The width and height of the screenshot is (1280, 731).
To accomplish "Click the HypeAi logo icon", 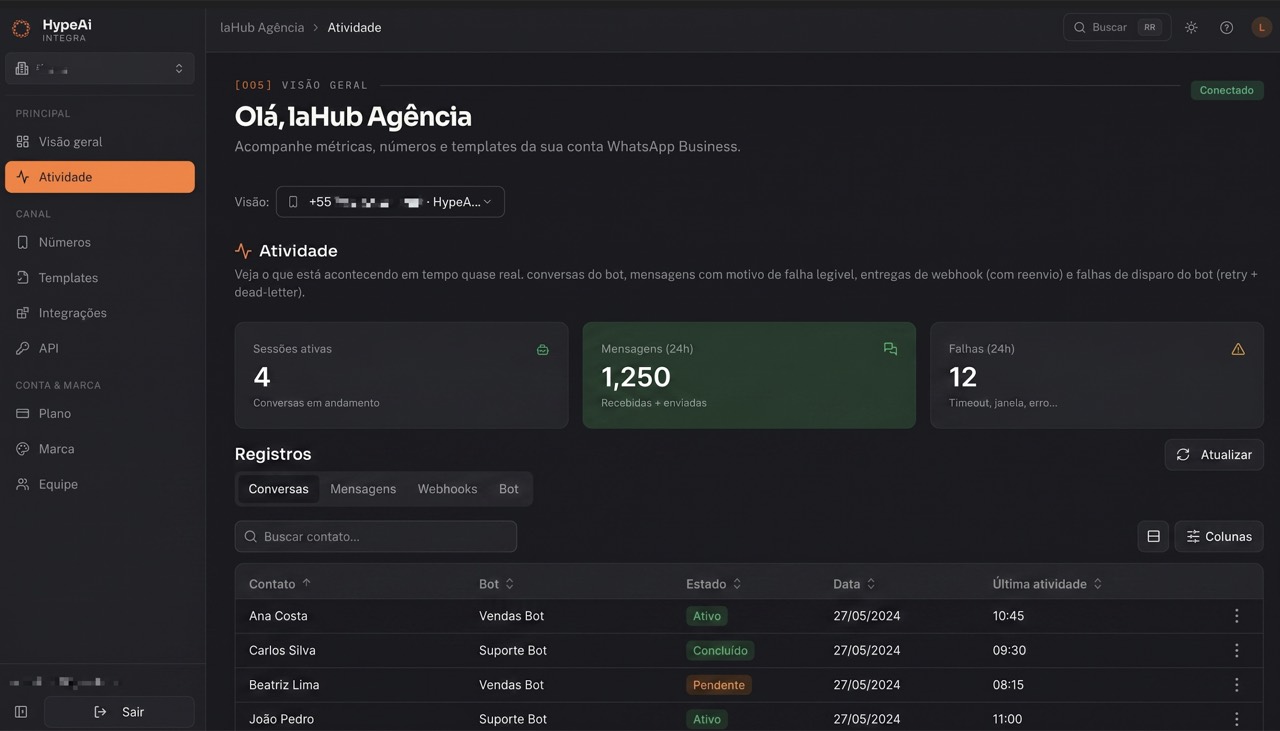I will [x=21, y=28].
